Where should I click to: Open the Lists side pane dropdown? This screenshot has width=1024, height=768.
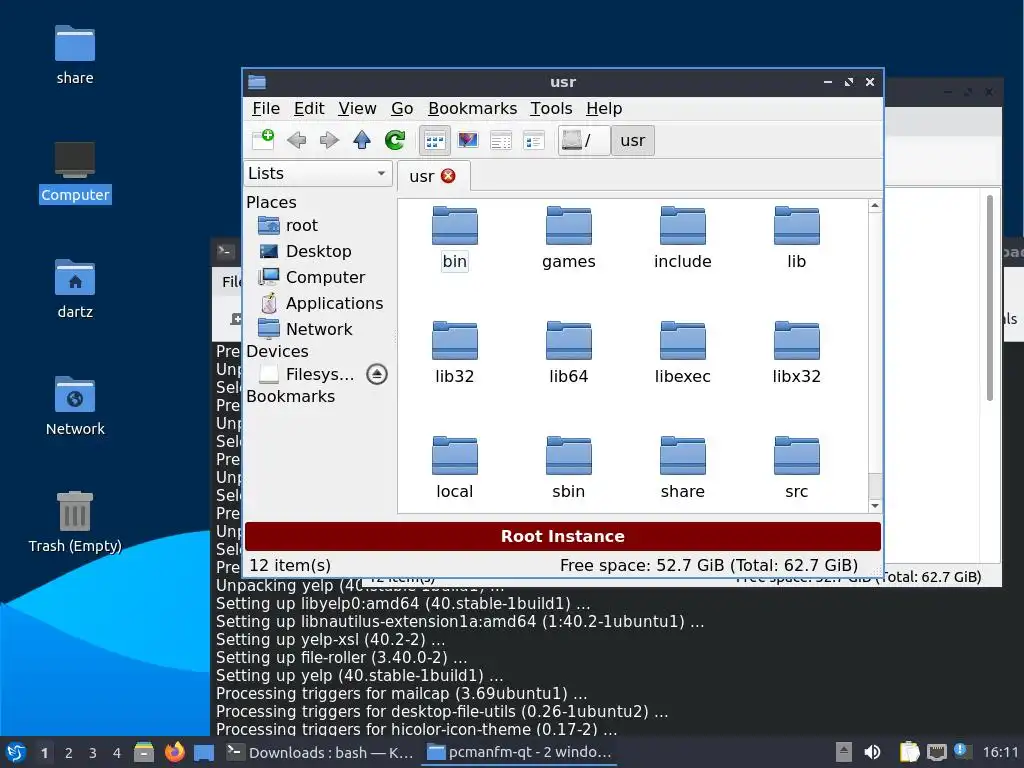[x=318, y=174]
